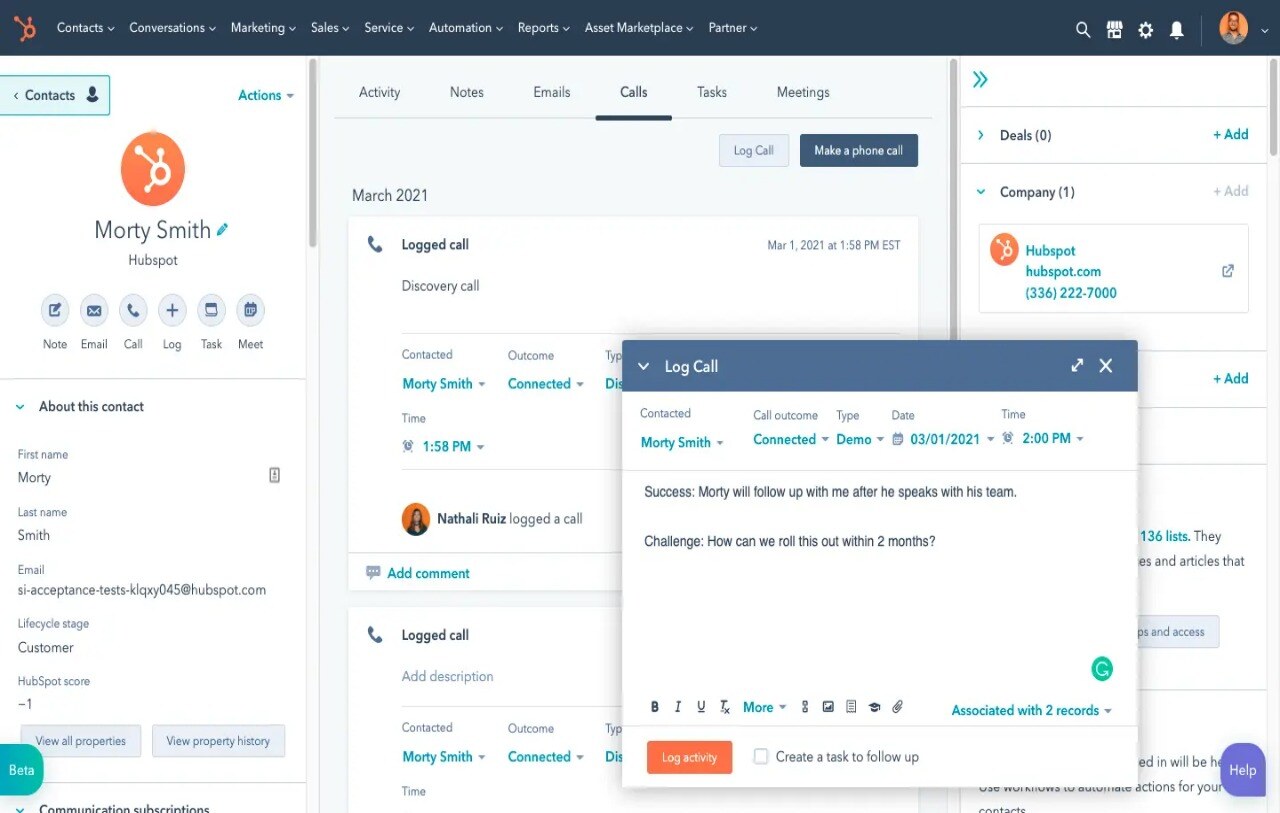Viewport: 1280px width, 813px height.
Task: Switch to Tasks tab
Action: 712,92
